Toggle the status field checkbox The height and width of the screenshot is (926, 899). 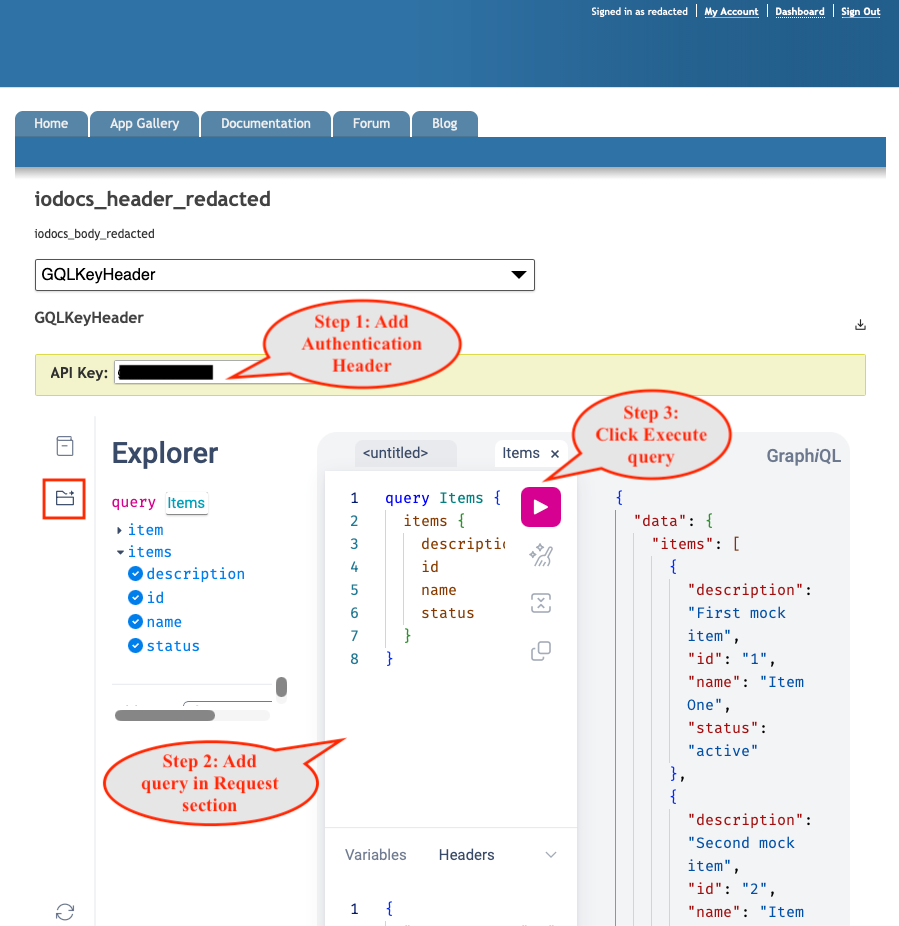[135, 645]
